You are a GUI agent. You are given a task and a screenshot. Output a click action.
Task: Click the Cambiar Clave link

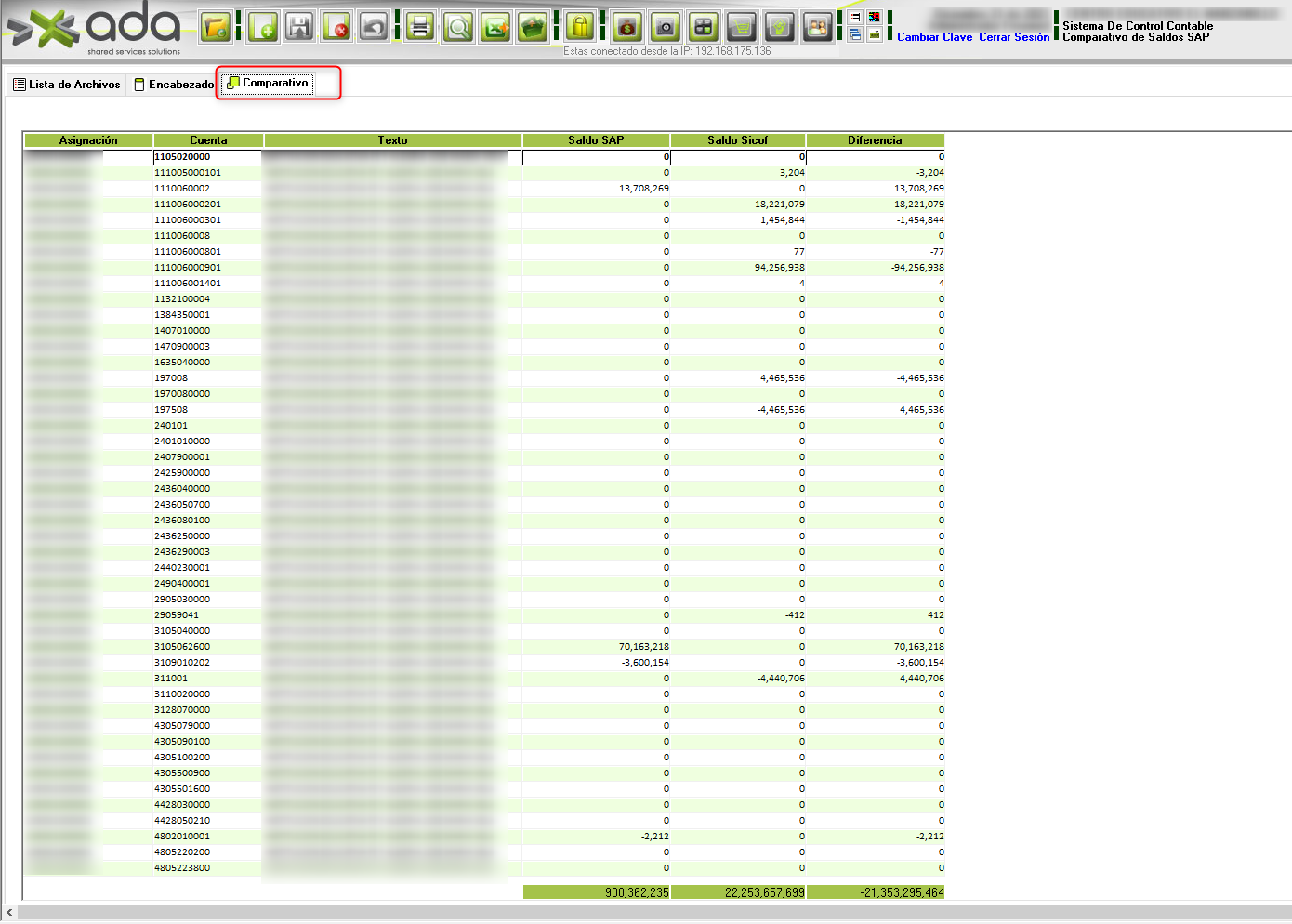934,37
